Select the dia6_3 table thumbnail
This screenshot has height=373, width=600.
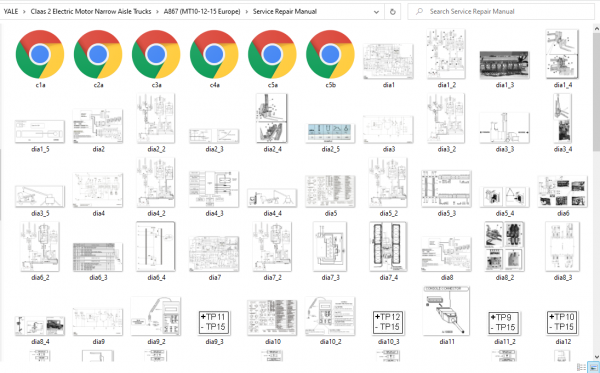(98, 257)
